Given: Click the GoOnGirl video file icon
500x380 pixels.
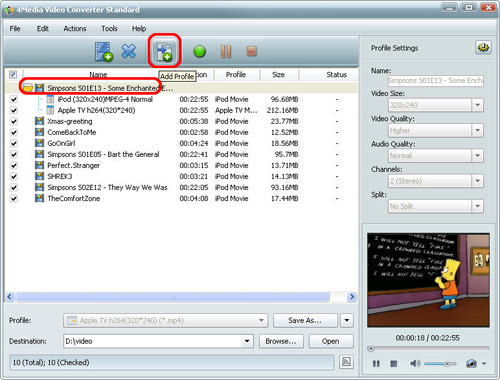Looking at the screenshot, I should (39, 143).
